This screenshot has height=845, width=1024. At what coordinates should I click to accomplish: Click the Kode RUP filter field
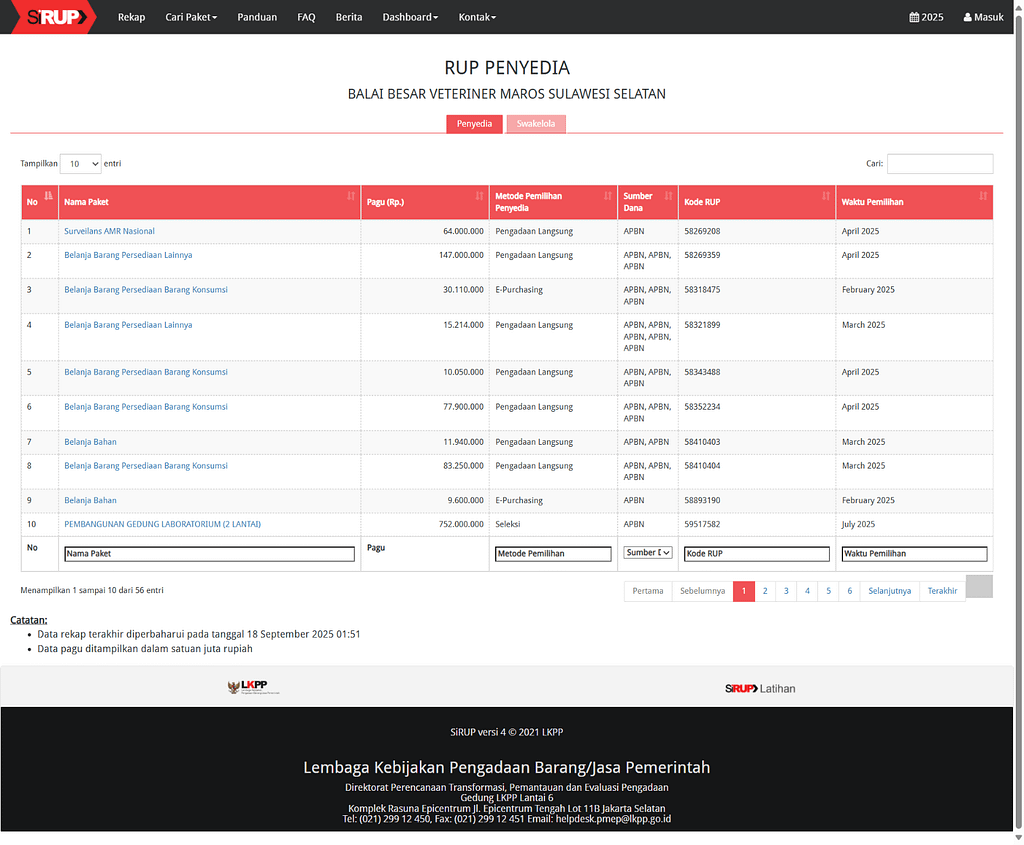(x=756, y=554)
